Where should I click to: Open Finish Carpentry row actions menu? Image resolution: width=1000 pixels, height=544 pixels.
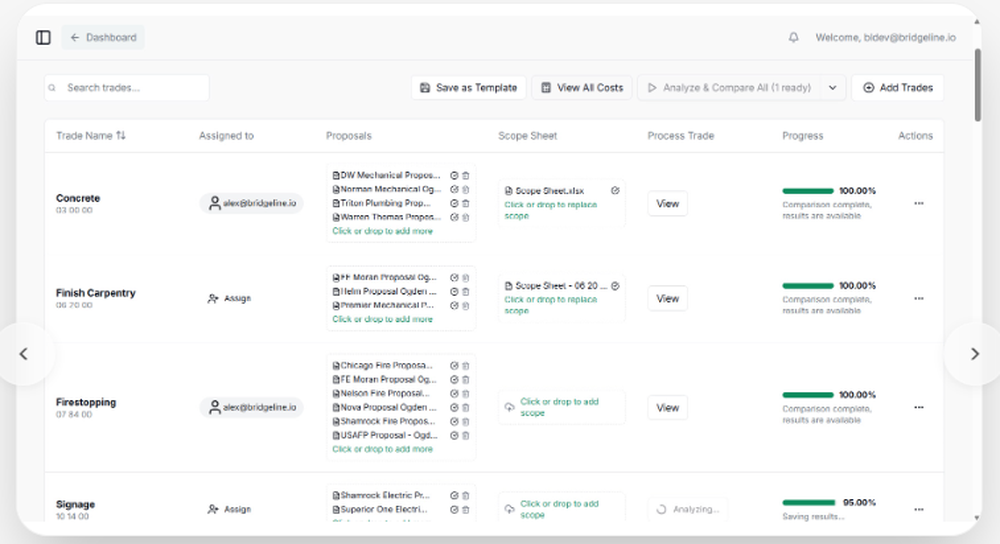918,298
